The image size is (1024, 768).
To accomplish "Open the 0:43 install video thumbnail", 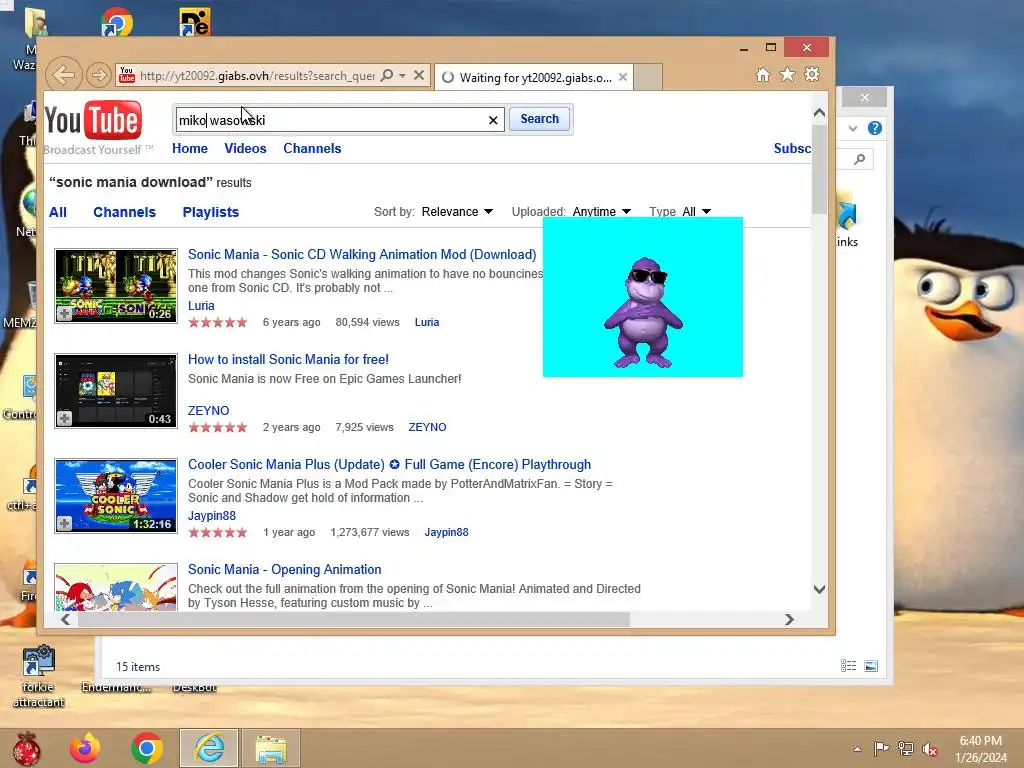I will point(116,391).
